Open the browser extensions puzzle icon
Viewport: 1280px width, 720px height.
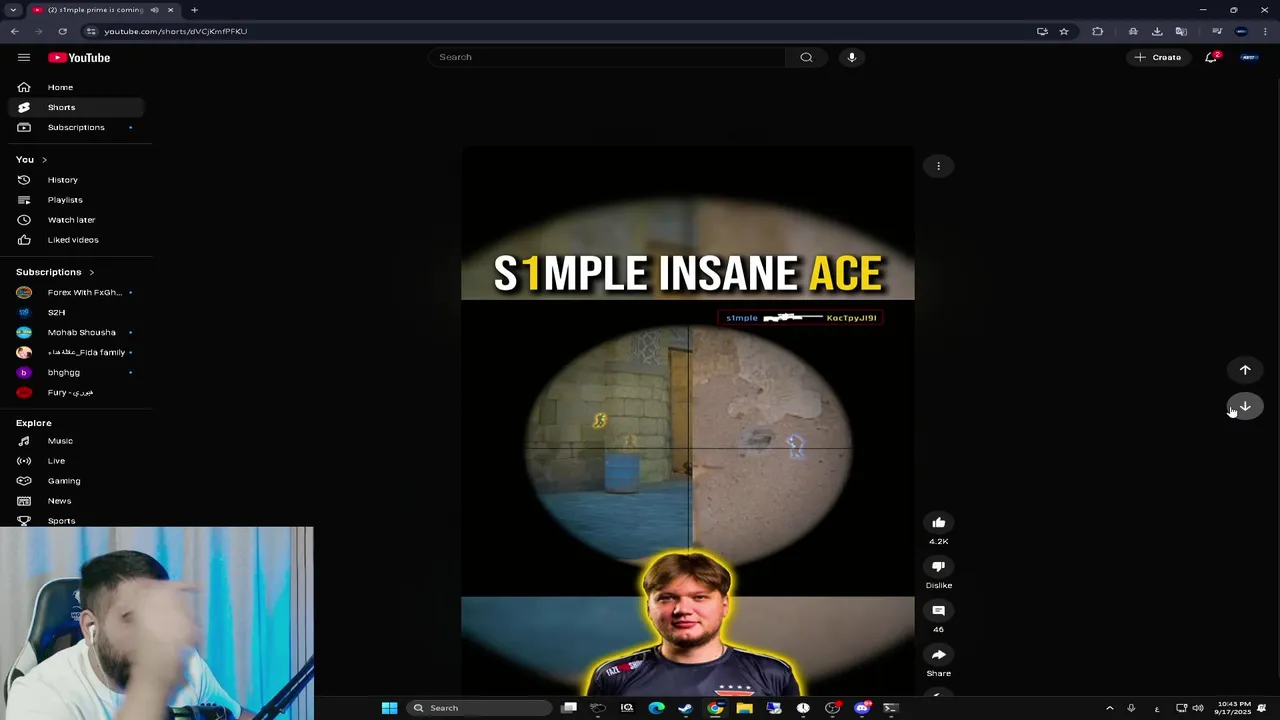pos(1098,31)
